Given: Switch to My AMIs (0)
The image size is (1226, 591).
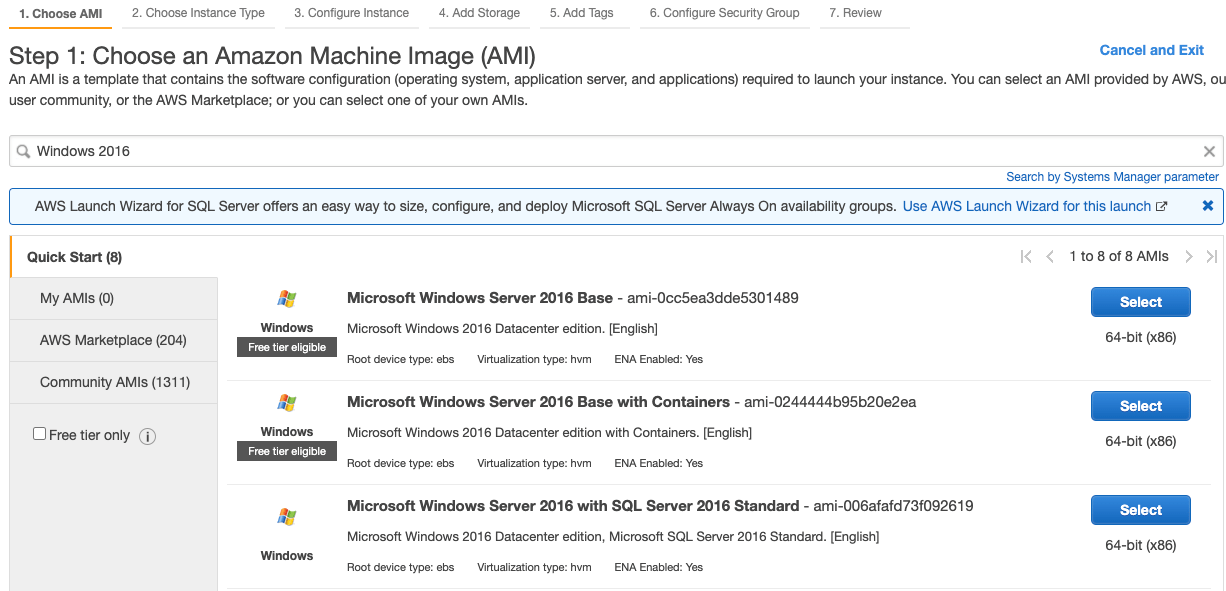Looking at the screenshot, I should pos(77,298).
